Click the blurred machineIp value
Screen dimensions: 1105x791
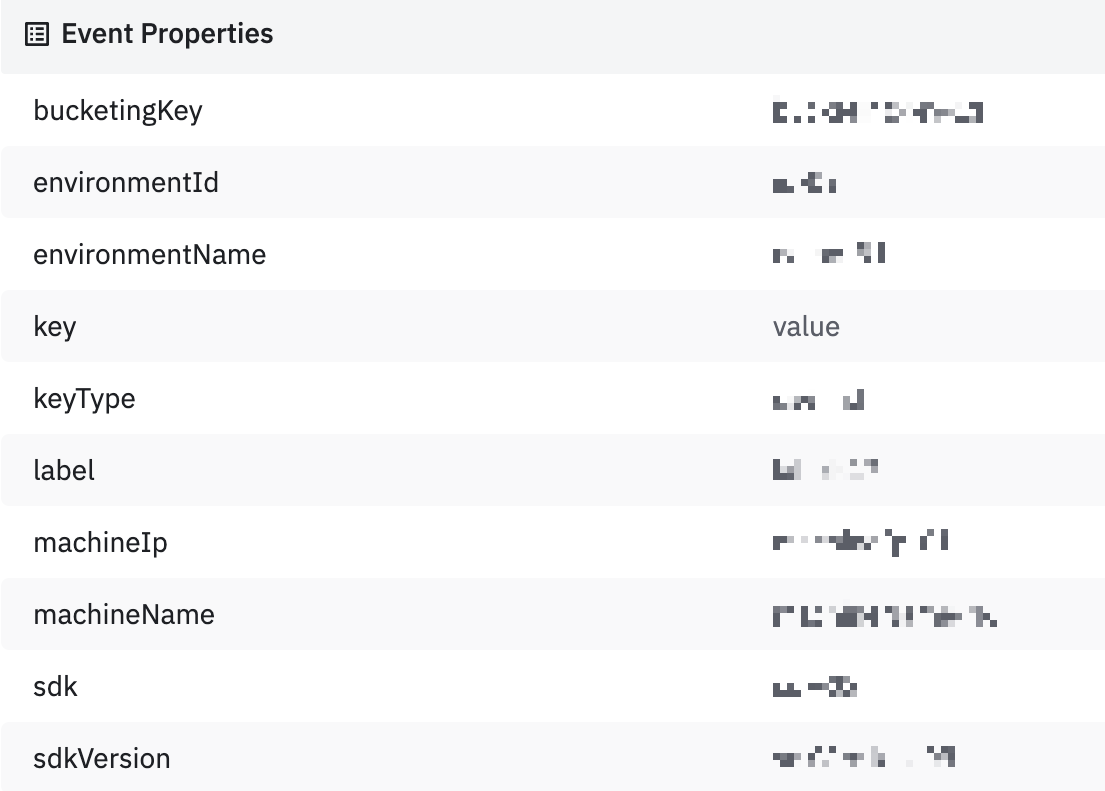860,543
